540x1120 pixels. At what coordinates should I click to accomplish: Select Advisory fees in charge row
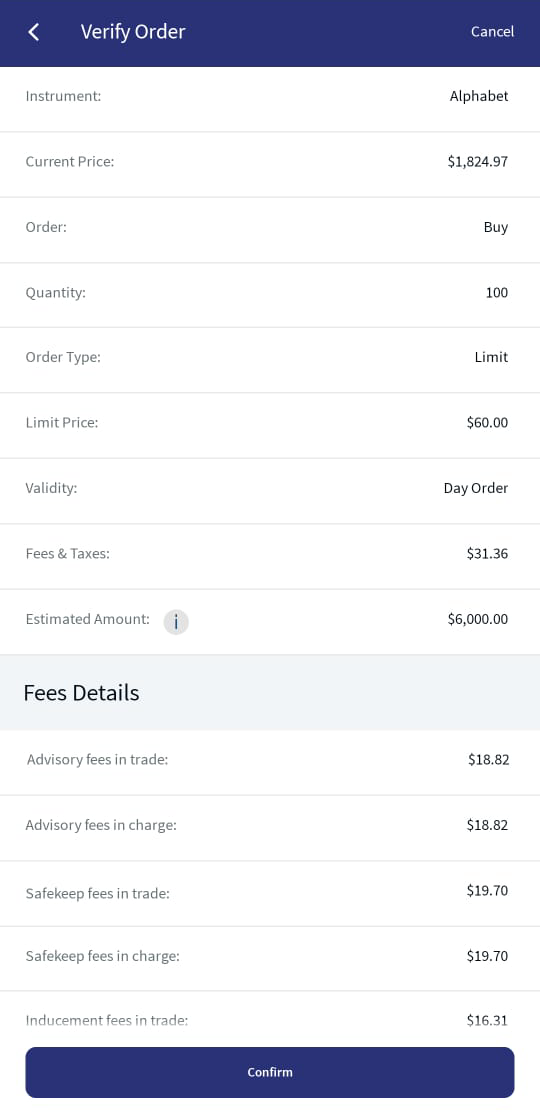tap(270, 828)
